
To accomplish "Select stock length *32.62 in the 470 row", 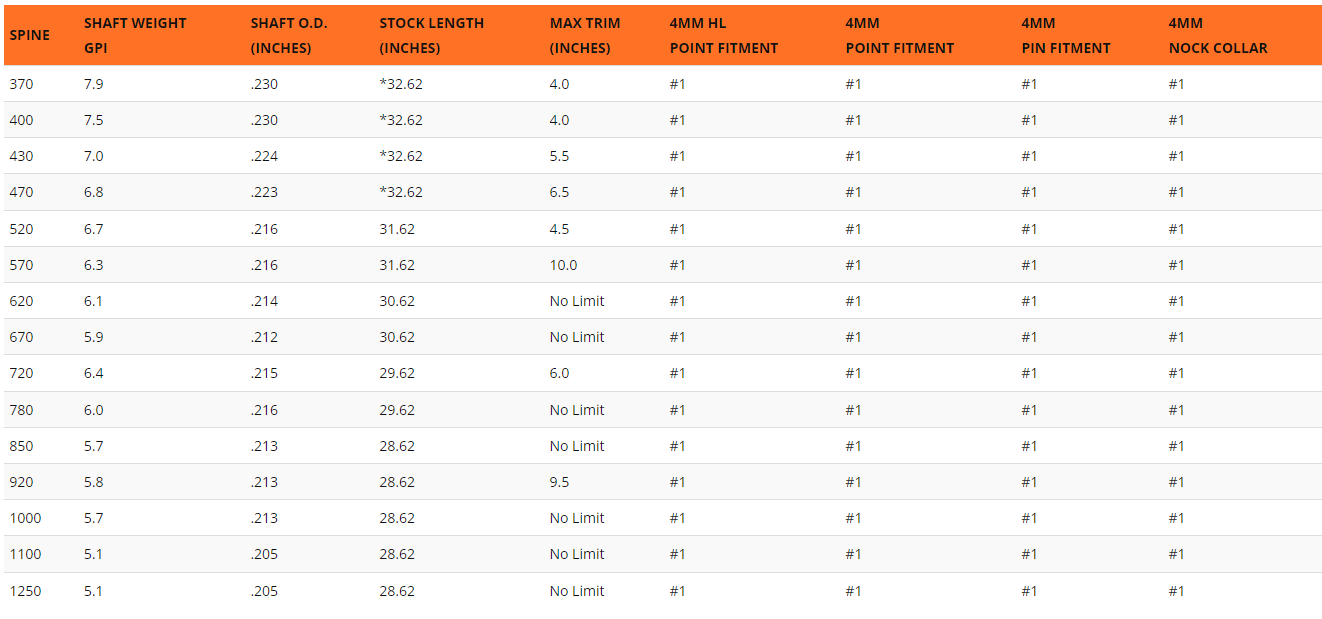I will (x=401, y=192).
